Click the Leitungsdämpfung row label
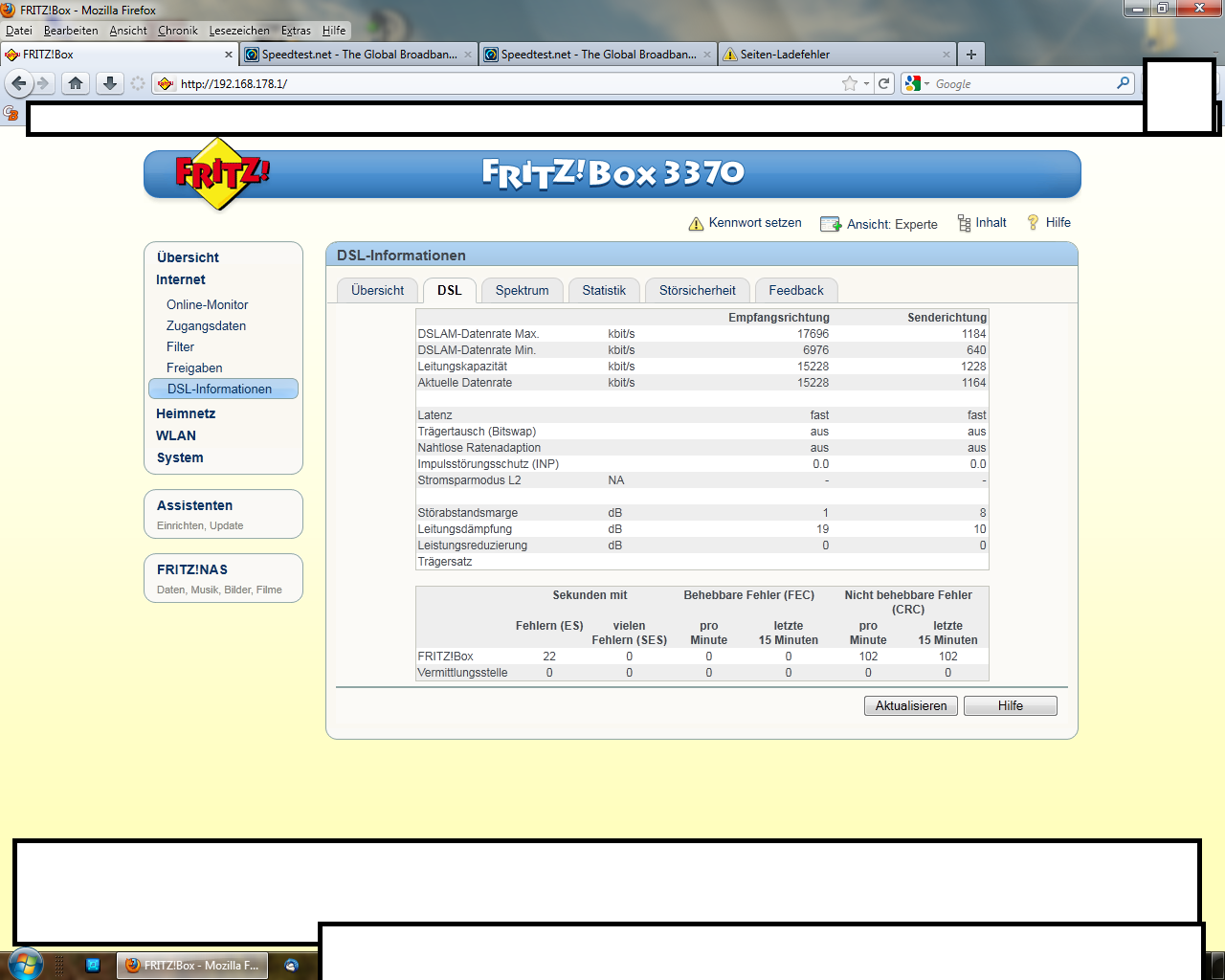The width and height of the screenshot is (1225, 980). tap(465, 529)
